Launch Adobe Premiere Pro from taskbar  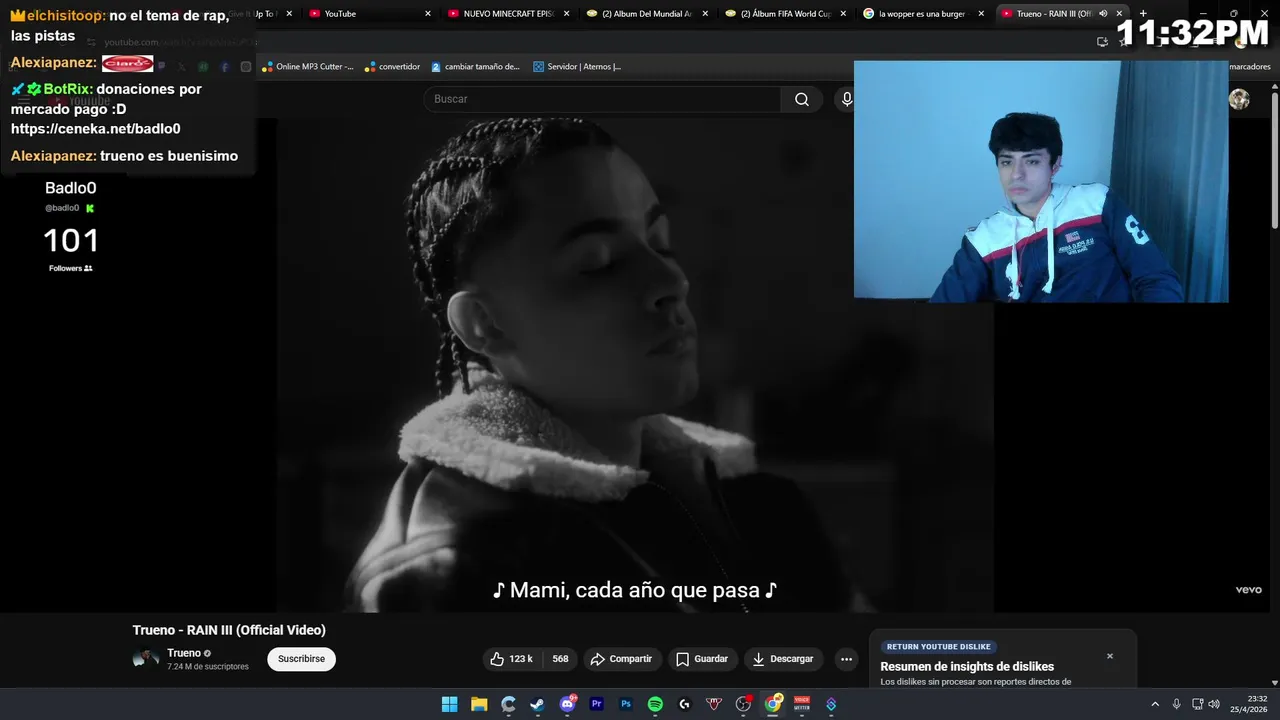(x=597, y=704)
